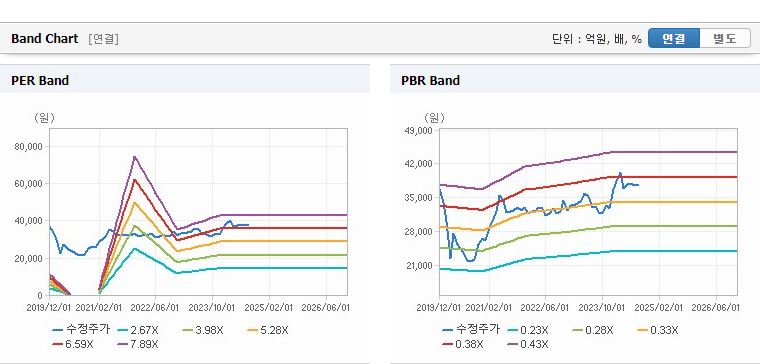Click the PBR Band panel title
Image resolution: width=760 pixels, height=364 pixels.
(430, 80)
